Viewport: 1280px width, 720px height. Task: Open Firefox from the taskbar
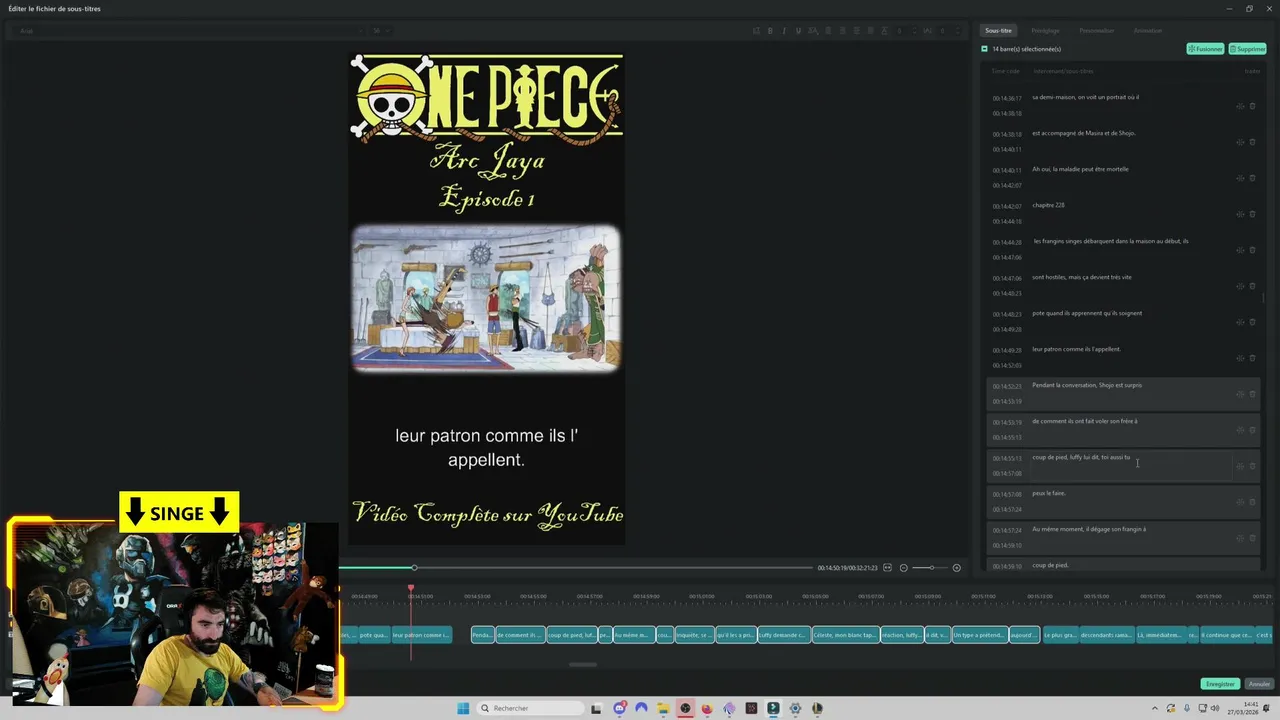click(x=707, y=708)
